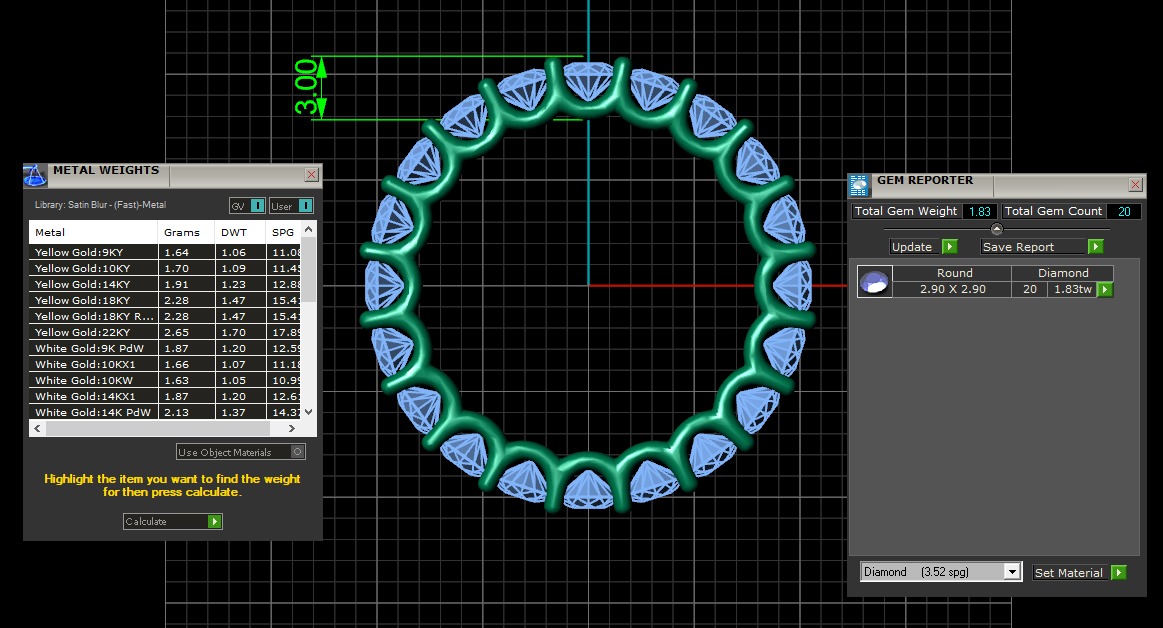Click the Gem Reporter panel icon
The height and width of the screenshot is (628, 1163).
pos(859,185)
